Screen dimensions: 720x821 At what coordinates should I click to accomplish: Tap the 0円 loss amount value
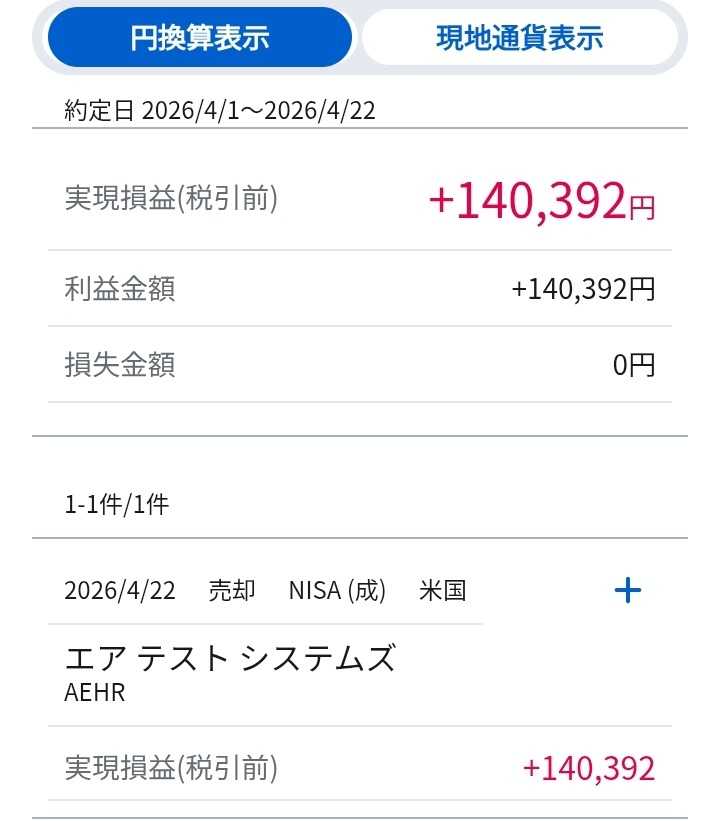click(x=634, y=365)
